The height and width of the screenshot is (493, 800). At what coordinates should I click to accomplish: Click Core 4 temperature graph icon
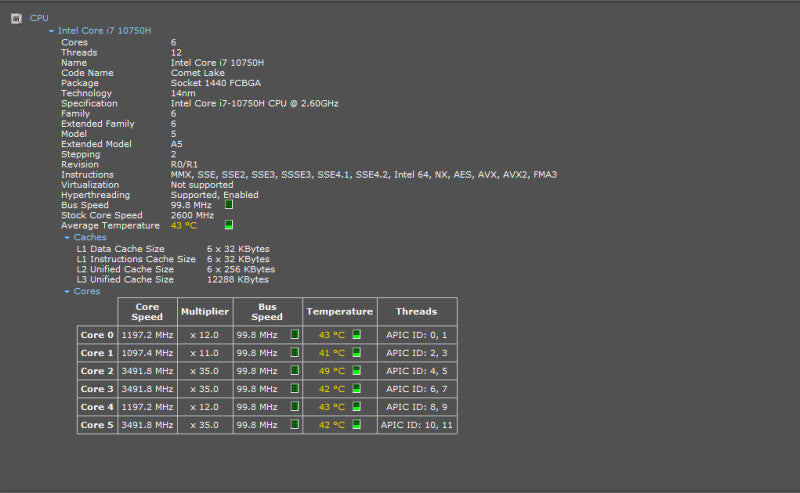tap(357, 407)
